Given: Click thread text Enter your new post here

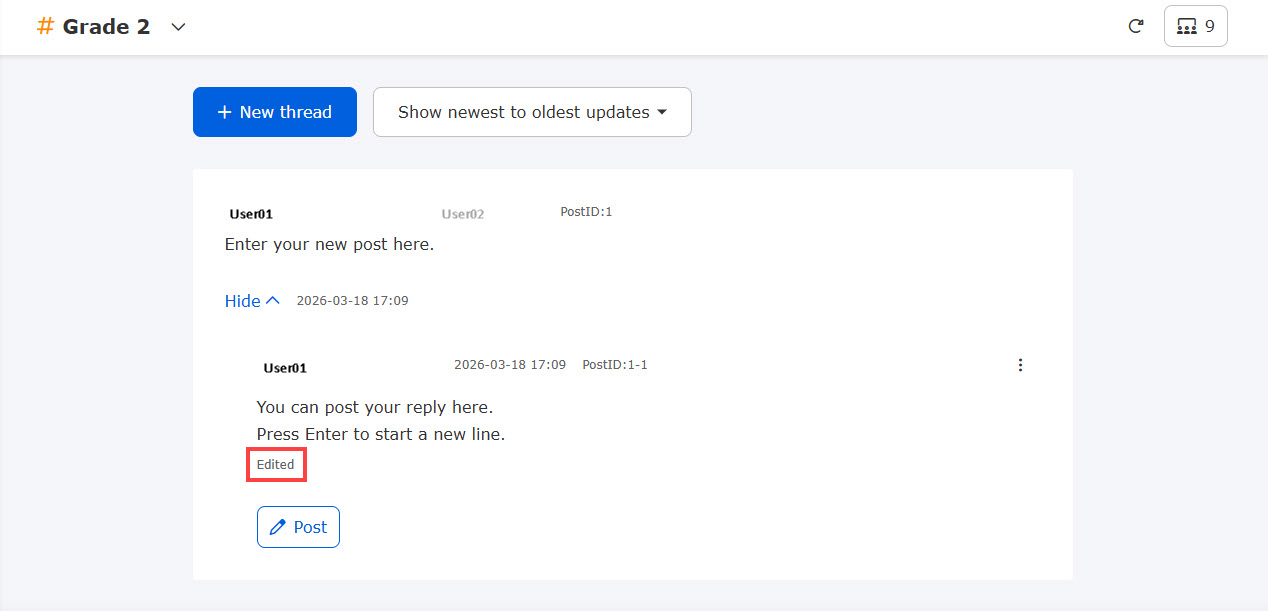Looking at the screenshot, I should (329, 244).
